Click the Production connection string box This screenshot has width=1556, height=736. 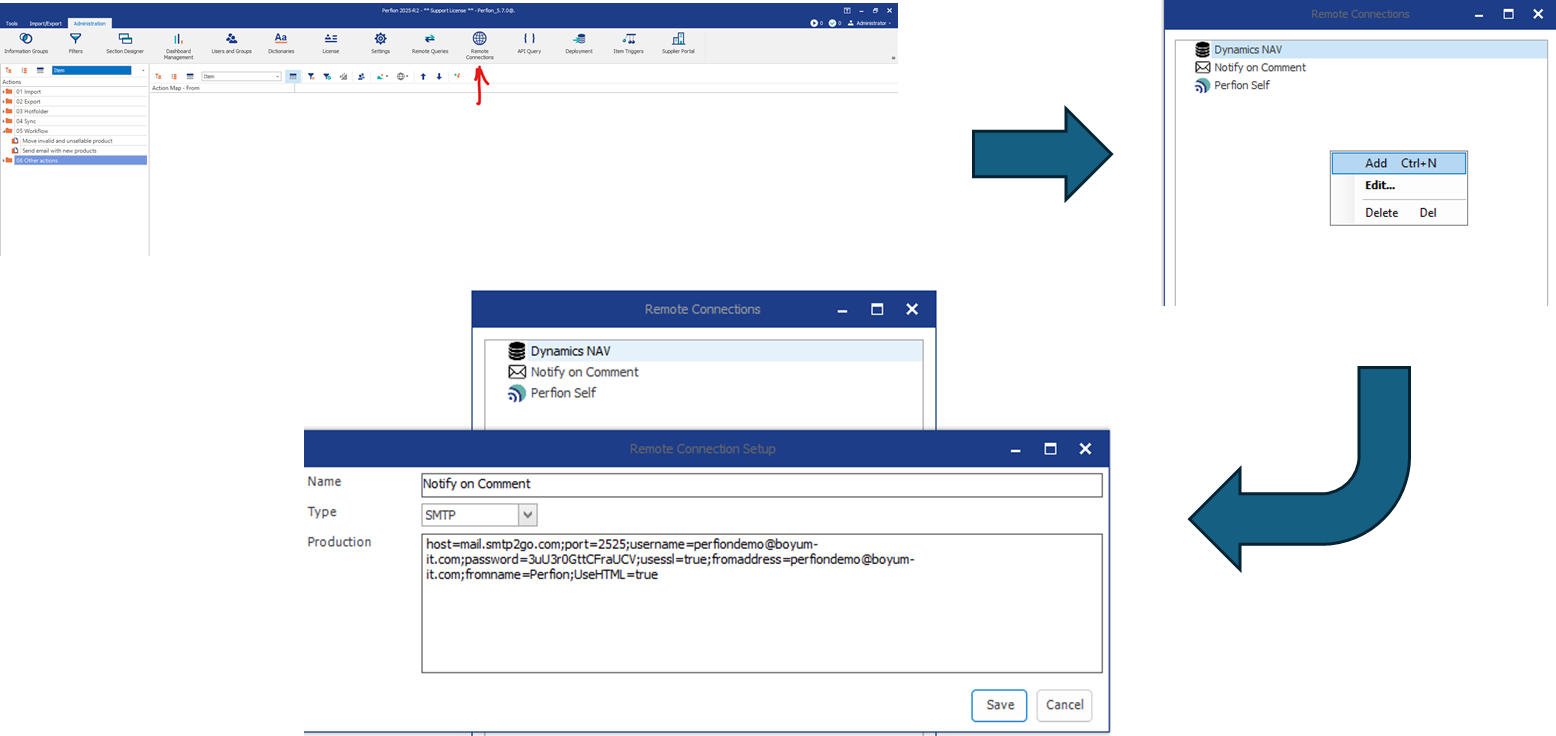point(762,603)
